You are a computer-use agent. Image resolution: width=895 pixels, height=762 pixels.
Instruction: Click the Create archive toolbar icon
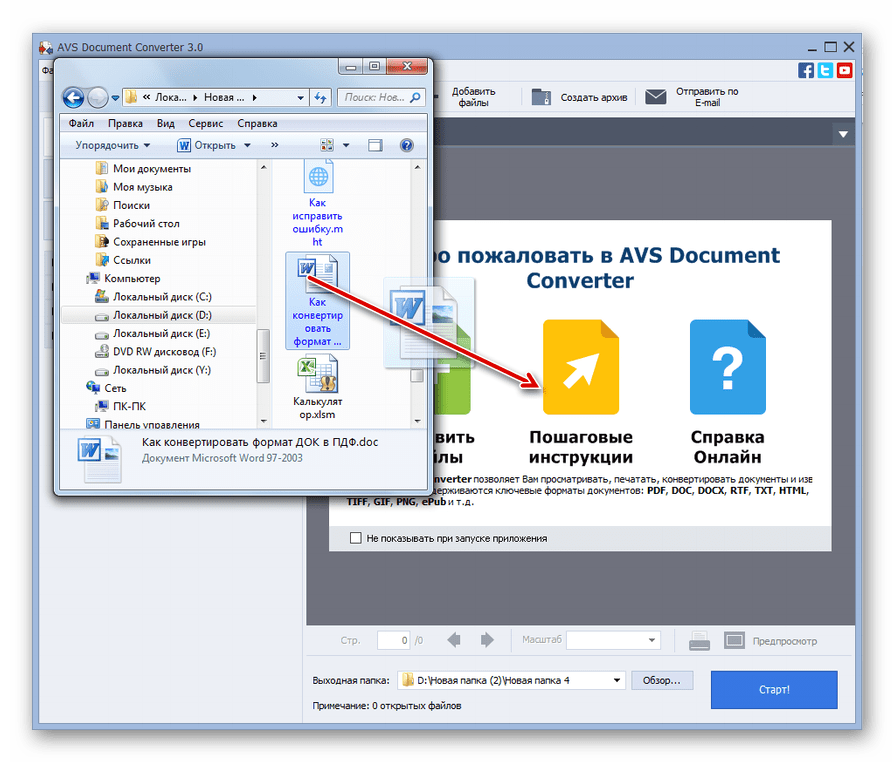click(x=541, y=97)
